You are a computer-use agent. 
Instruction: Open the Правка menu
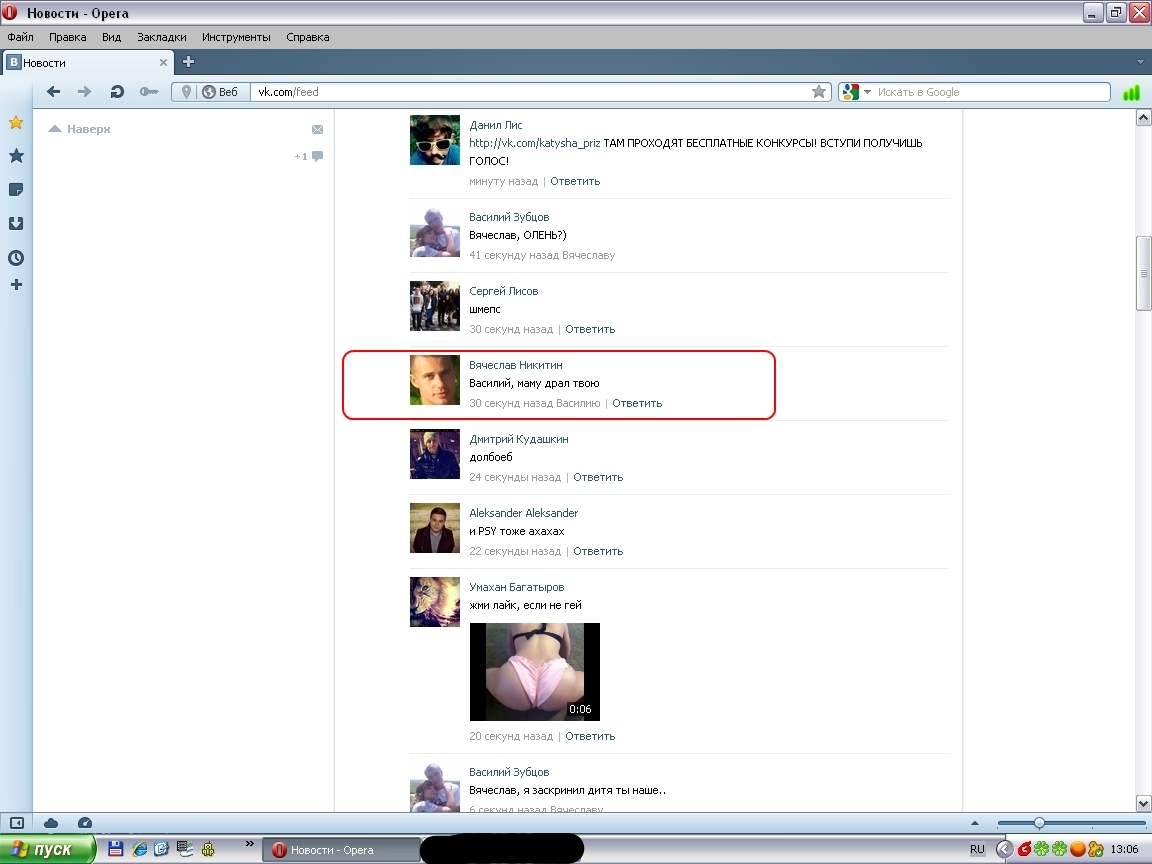pos(68,37)
